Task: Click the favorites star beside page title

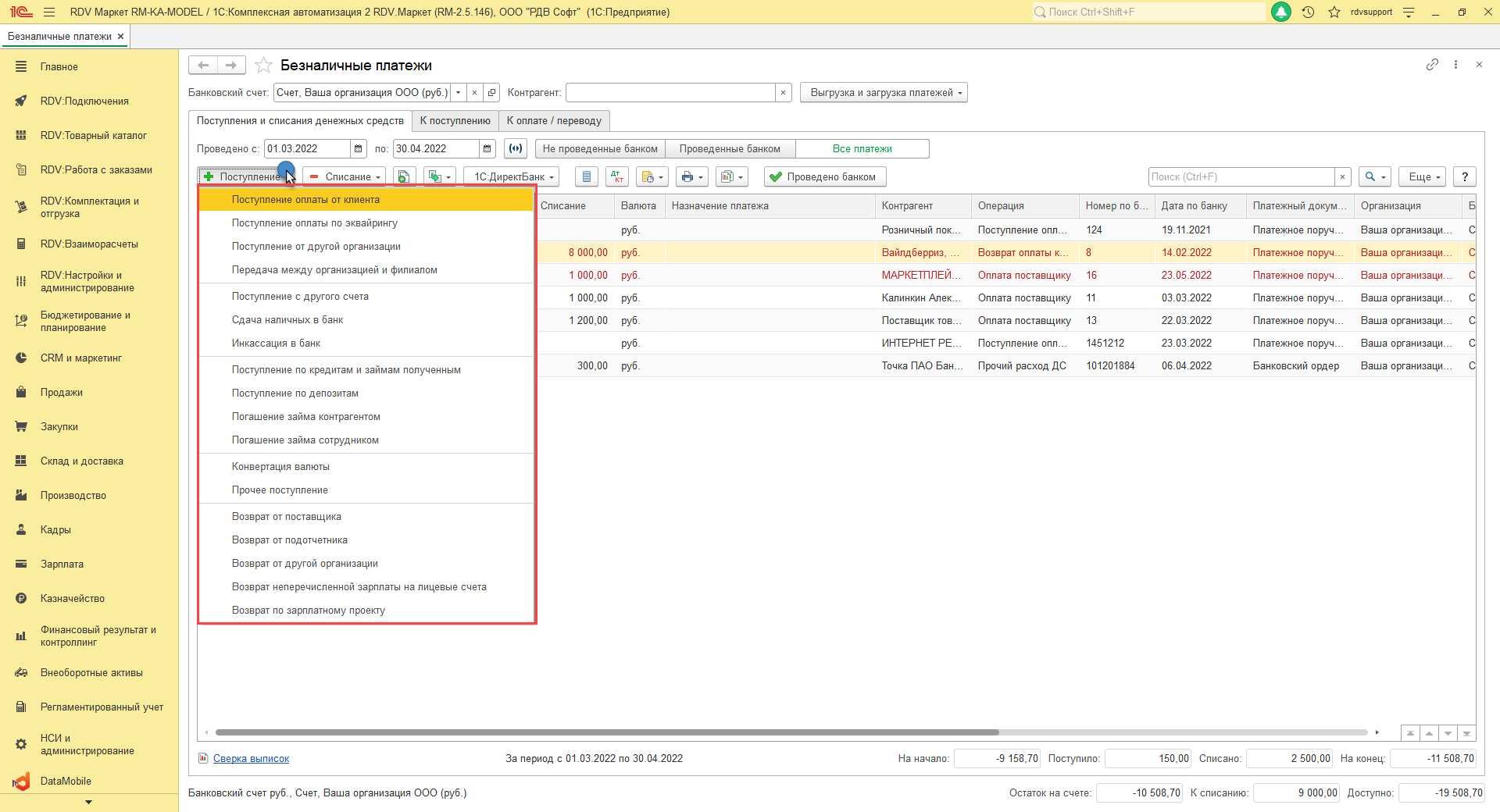Action: (264, 66)
